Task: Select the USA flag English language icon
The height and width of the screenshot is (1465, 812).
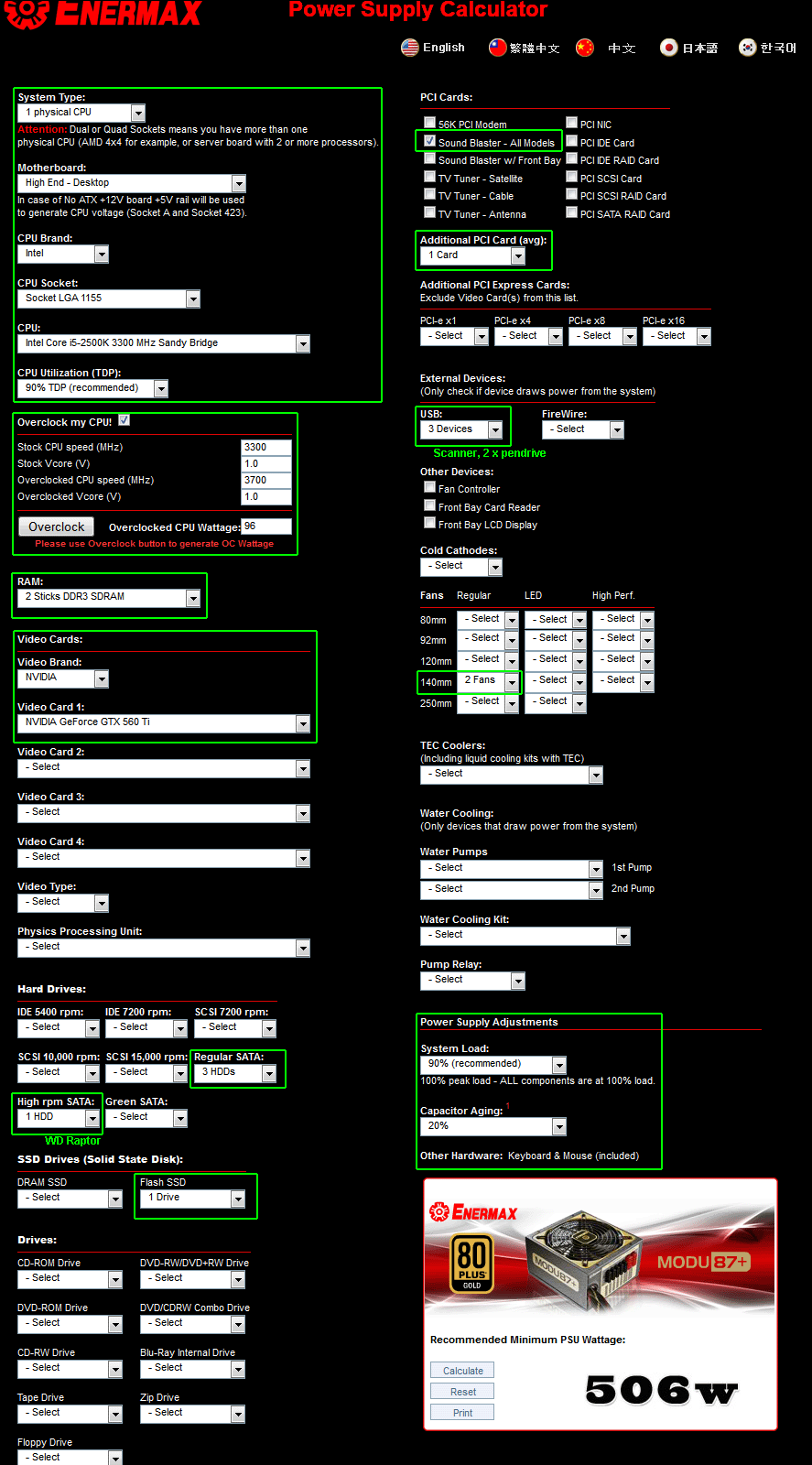Action: (410, 48)
